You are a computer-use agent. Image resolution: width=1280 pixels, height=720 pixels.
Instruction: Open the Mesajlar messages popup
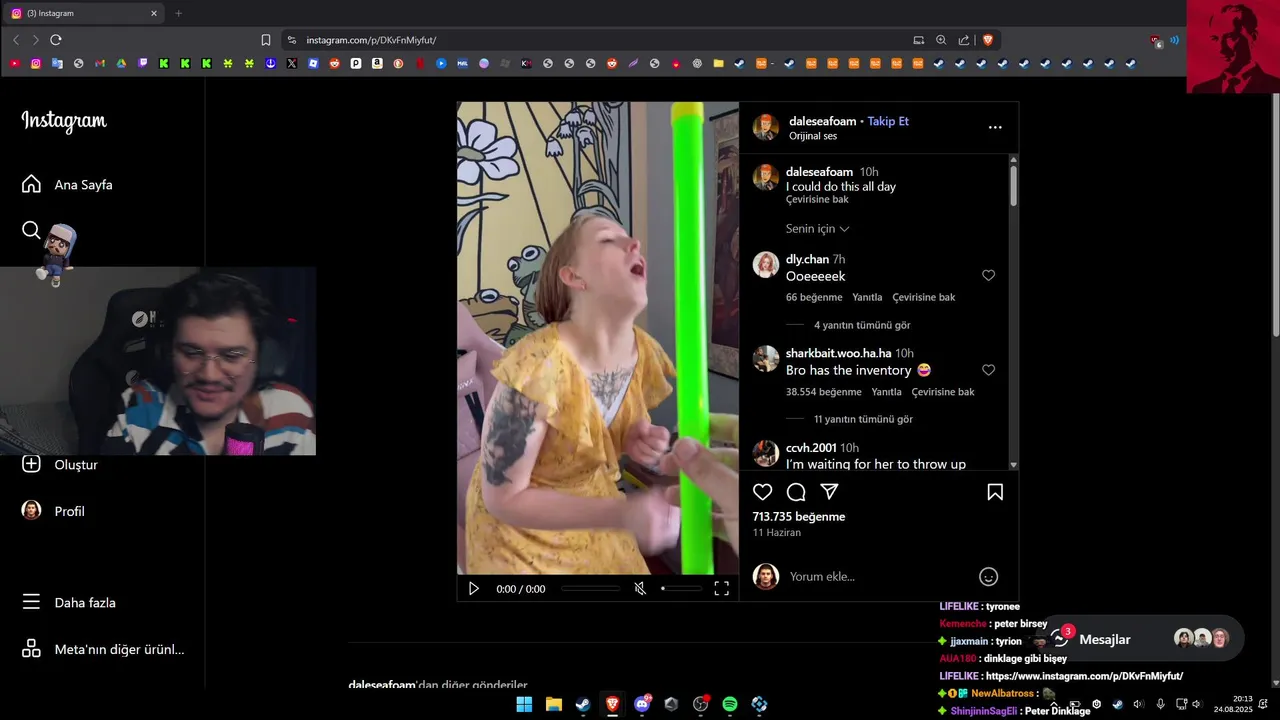point(1140,639)
